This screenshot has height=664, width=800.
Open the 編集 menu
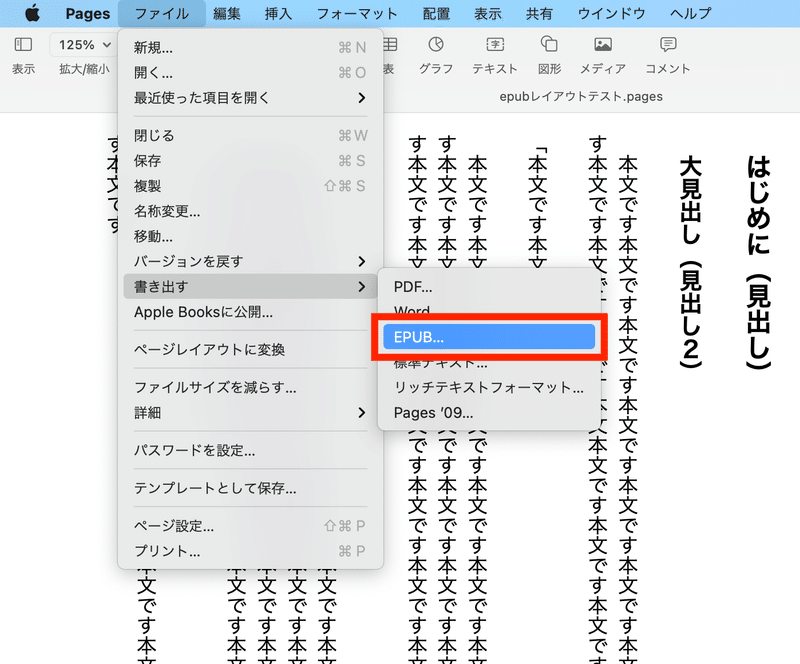(x=227, y=14)
